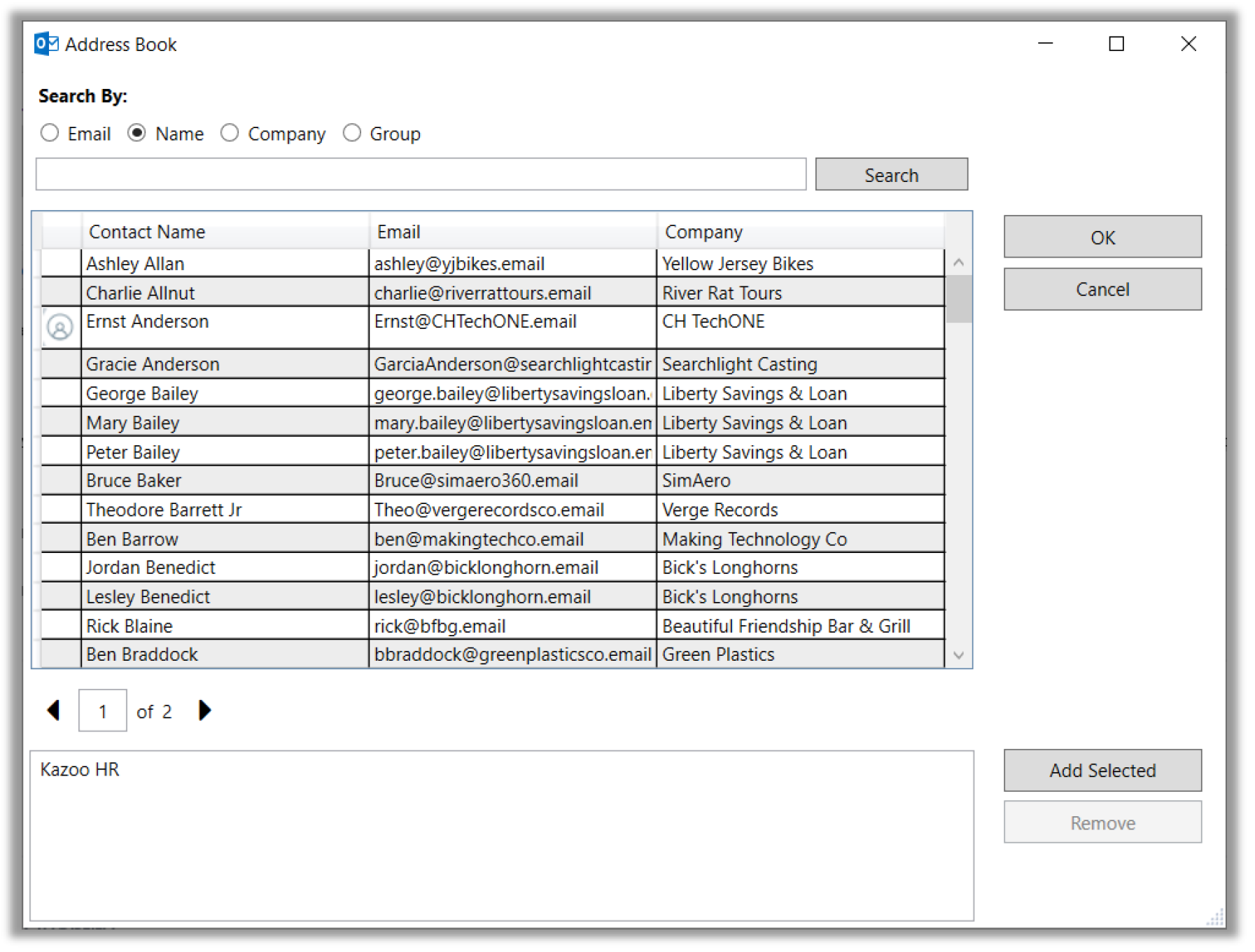Click the Remove button
Image resolution: width=1255 pixels, height=952 pixels.
(x=1102, y=822)
